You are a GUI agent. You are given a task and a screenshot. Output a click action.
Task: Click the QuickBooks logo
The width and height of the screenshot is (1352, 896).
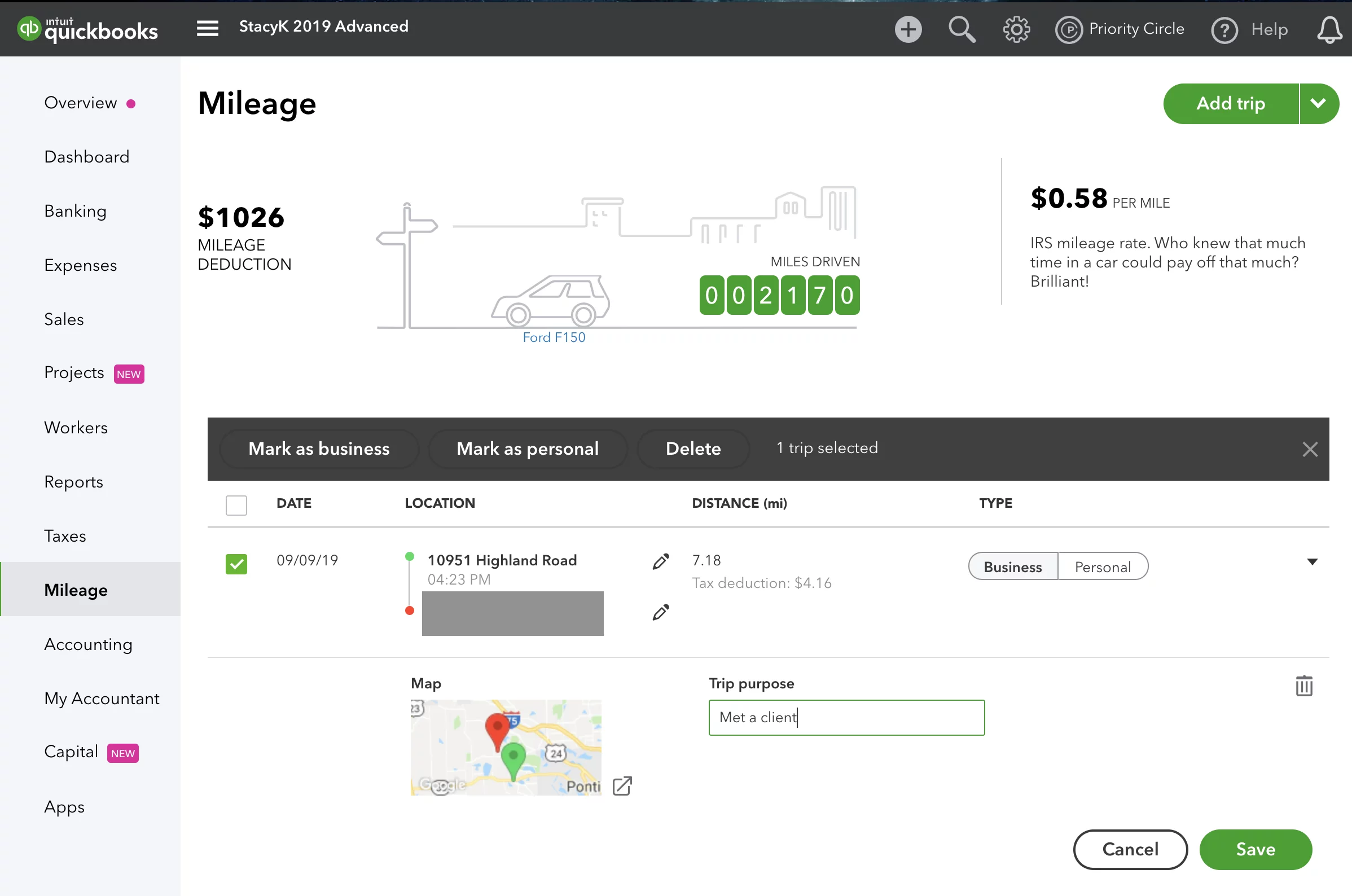click(x=87, y=29)
